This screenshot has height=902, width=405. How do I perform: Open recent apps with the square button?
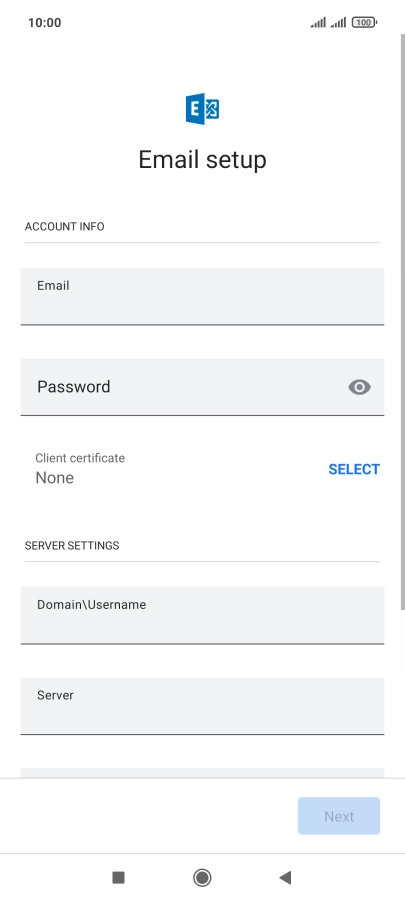[119, 877]
